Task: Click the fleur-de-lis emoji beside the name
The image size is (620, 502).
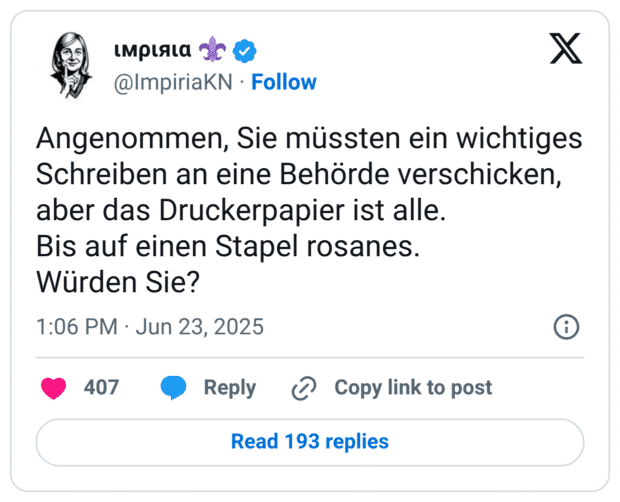Action: pos(213,49)
